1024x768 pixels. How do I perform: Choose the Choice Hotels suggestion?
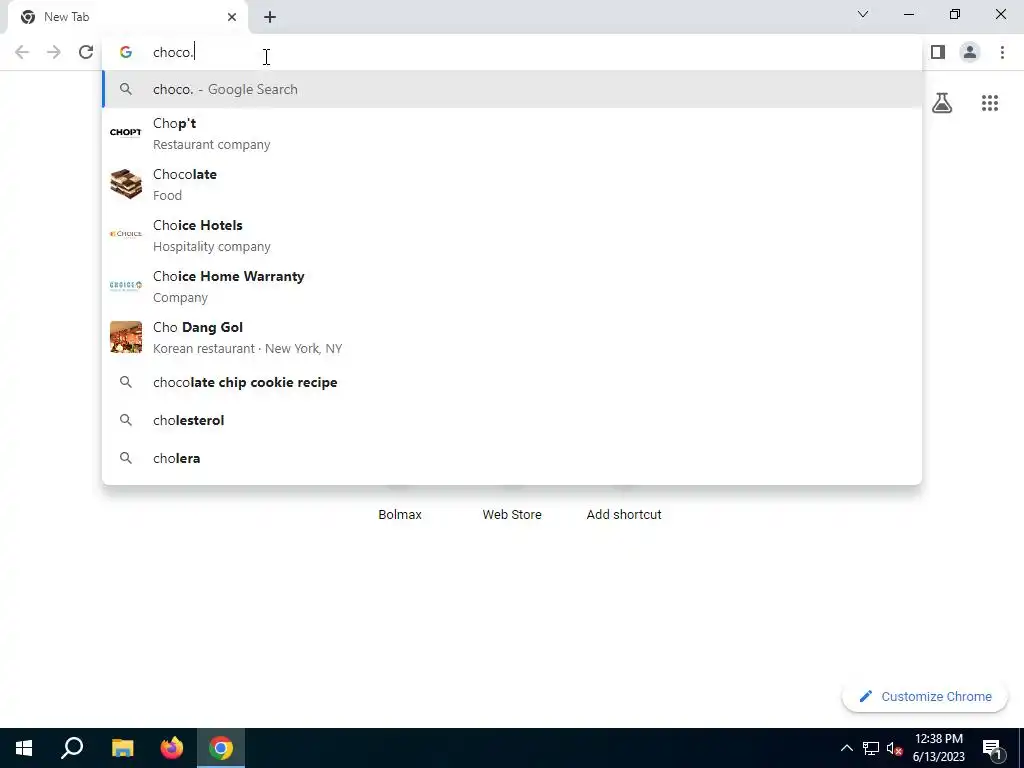coord(512,236)
